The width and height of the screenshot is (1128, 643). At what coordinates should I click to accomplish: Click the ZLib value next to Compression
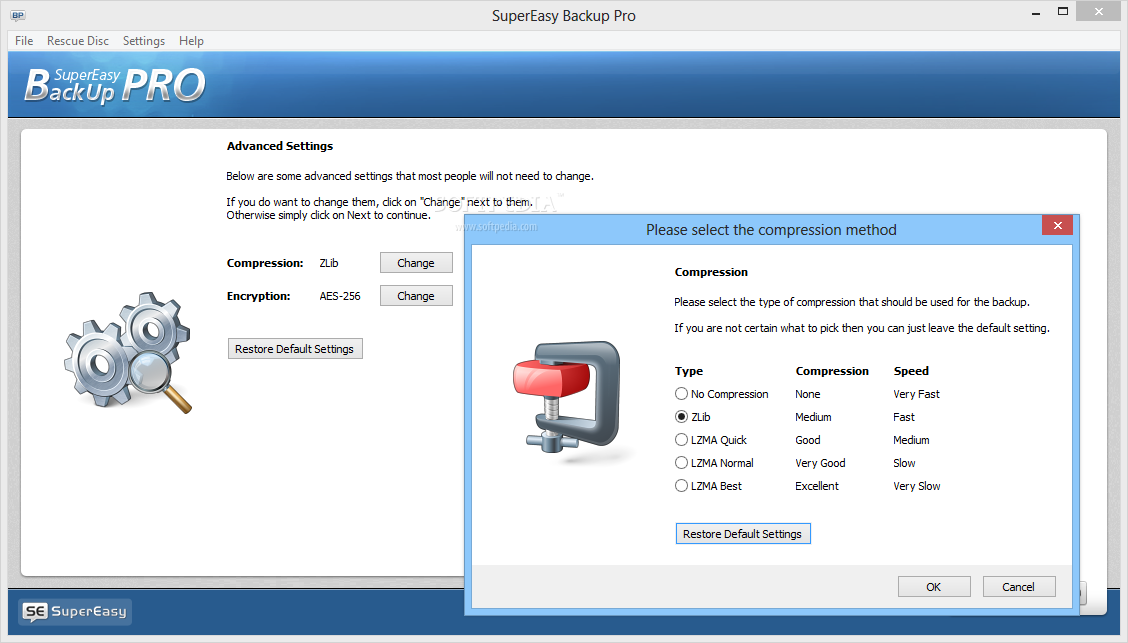[329, 263]
